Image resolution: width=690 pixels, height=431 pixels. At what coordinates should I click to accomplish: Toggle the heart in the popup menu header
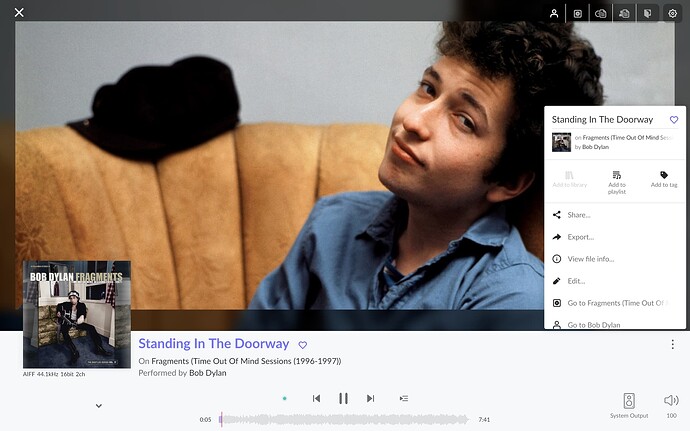pyautogui.click(x=674, y=119)
